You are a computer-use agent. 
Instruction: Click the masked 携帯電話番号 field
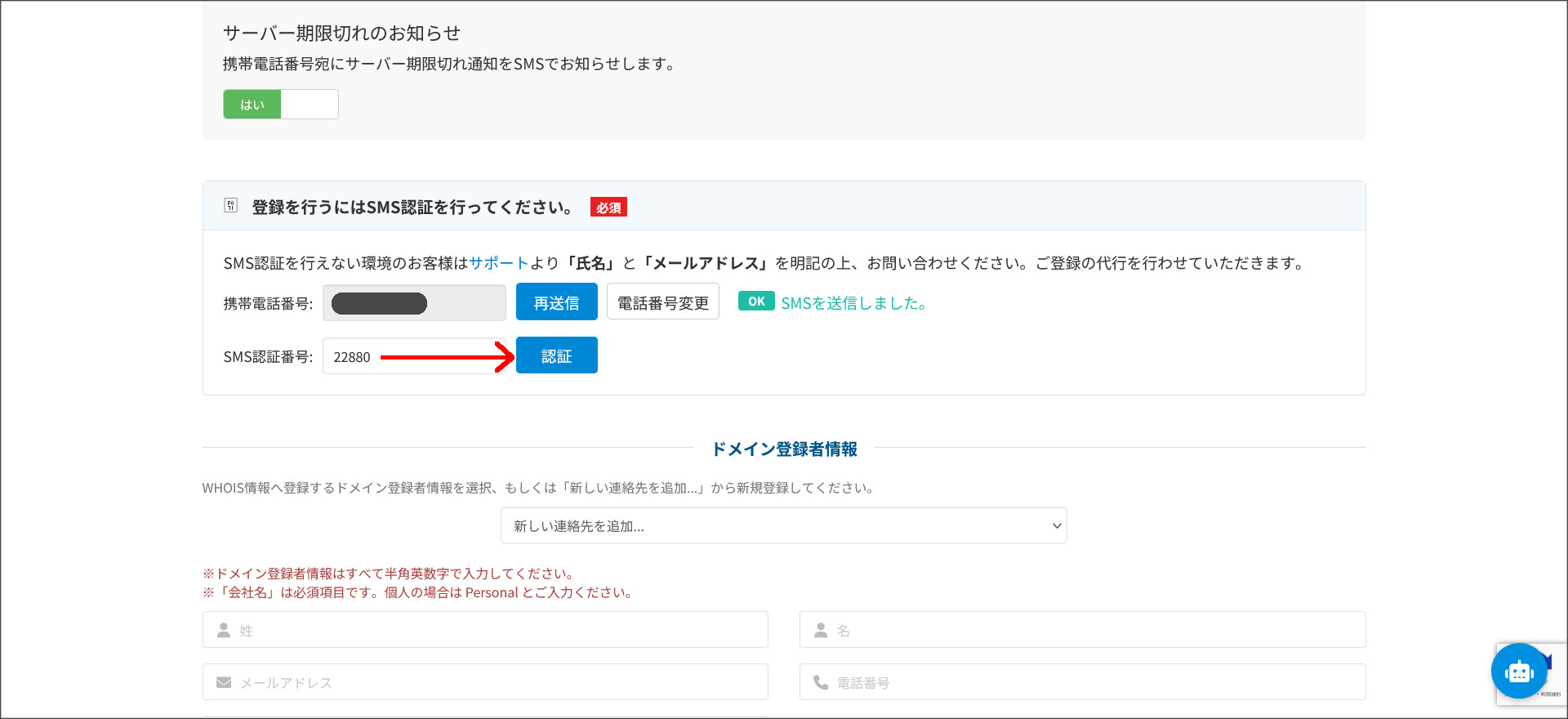click(x=414, y=303)
